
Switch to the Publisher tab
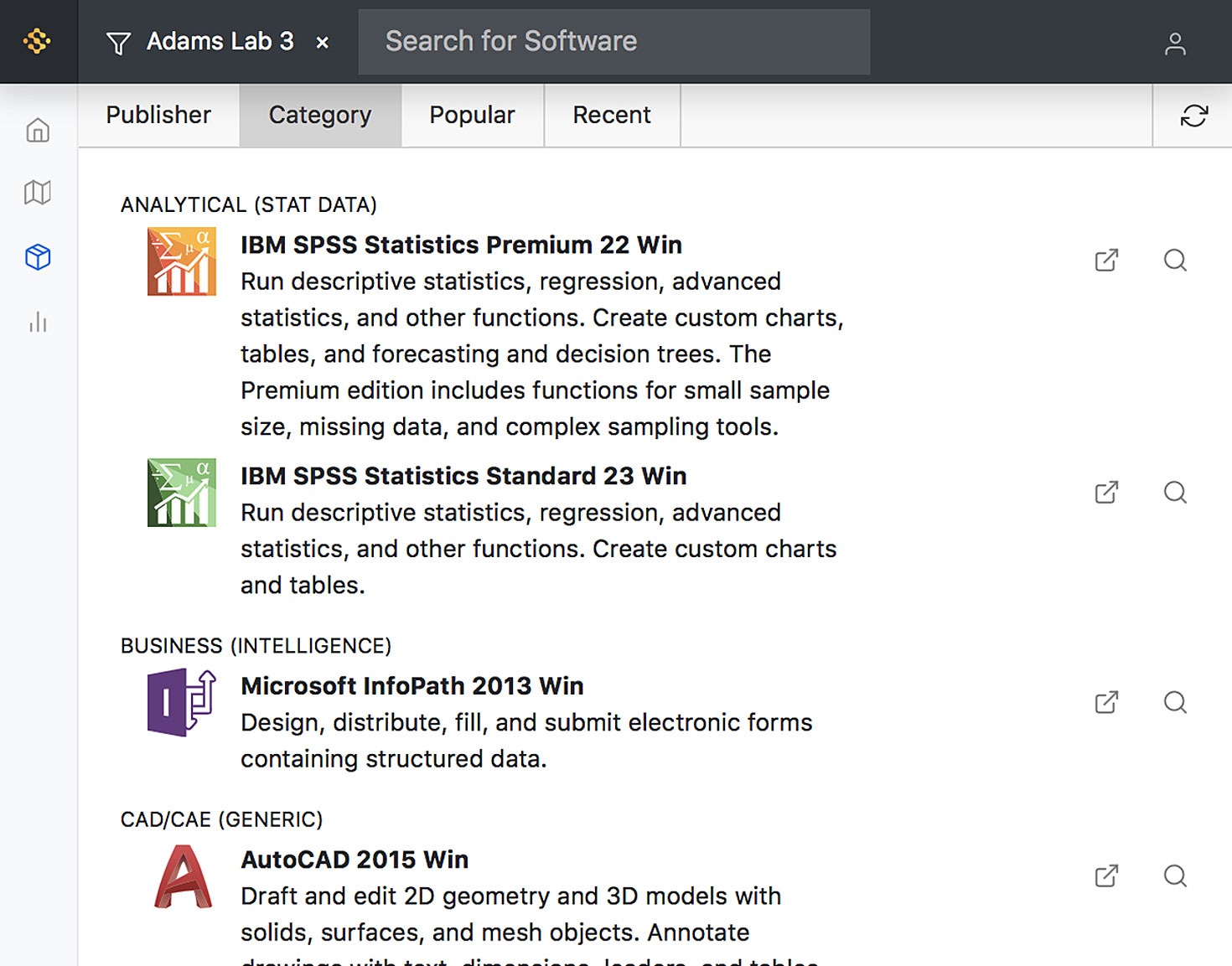158,116
